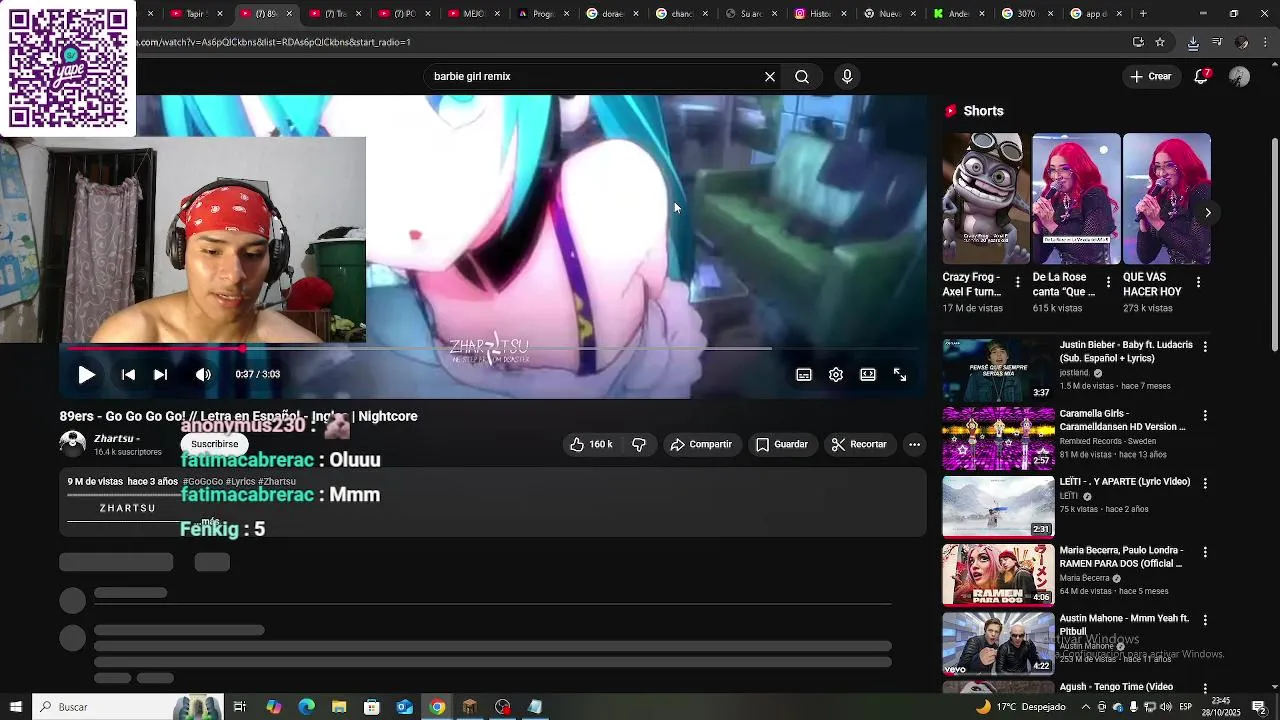This screenshot has height=720, width=1280.
Task: Open a new browser tab with plus
Action: tap(1143, 14)
